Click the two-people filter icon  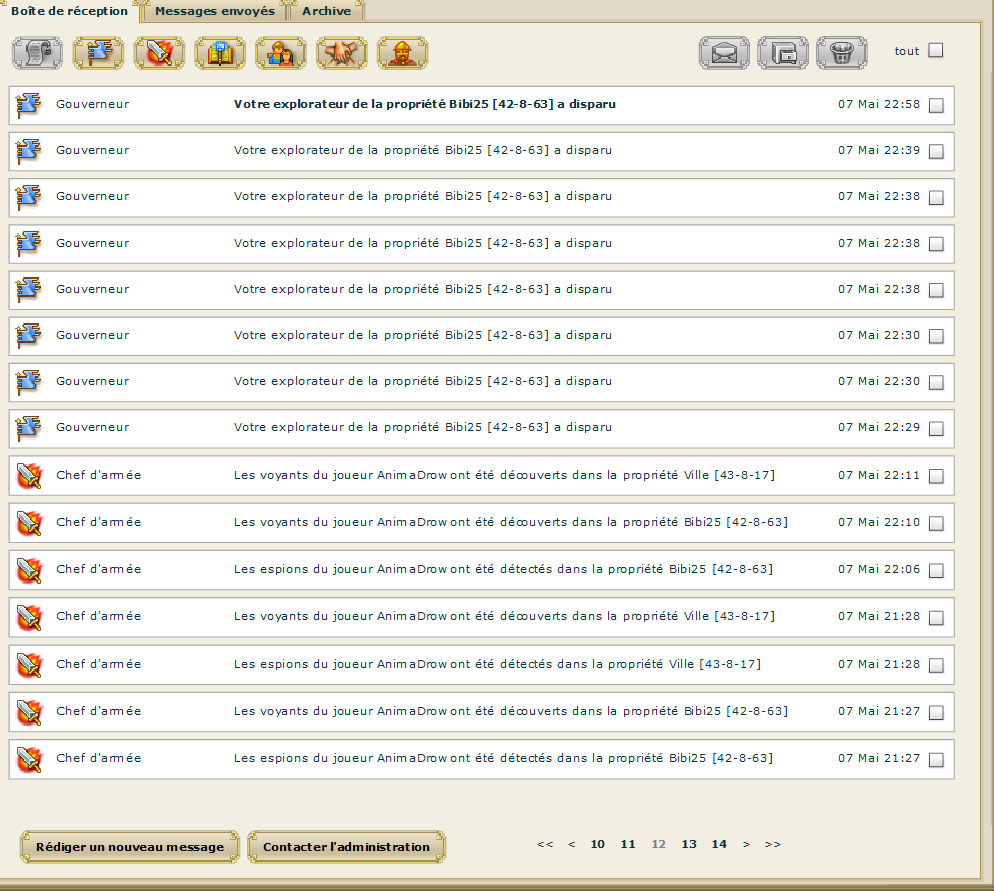tap(281, 53)
